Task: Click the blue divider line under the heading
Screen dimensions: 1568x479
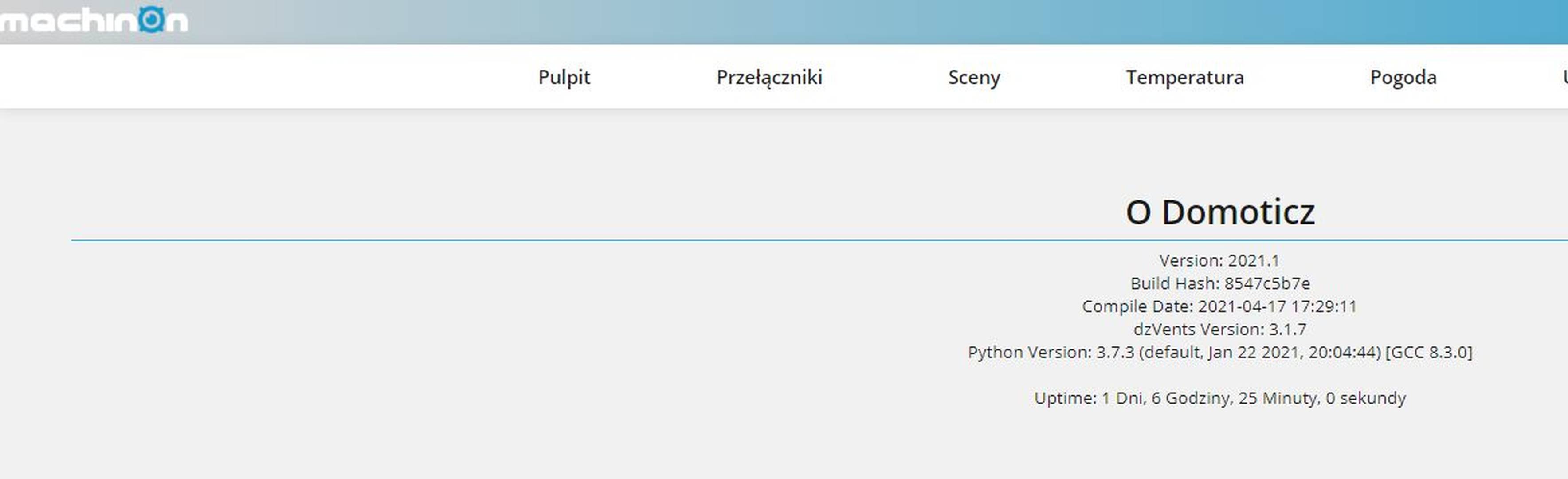Action: [819, 240]
